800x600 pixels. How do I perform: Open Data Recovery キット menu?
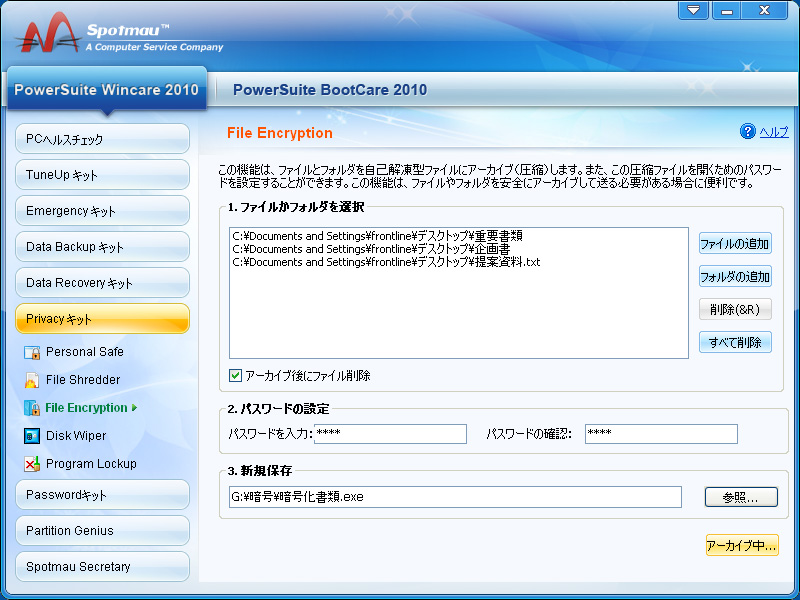(x=103, y=283)
